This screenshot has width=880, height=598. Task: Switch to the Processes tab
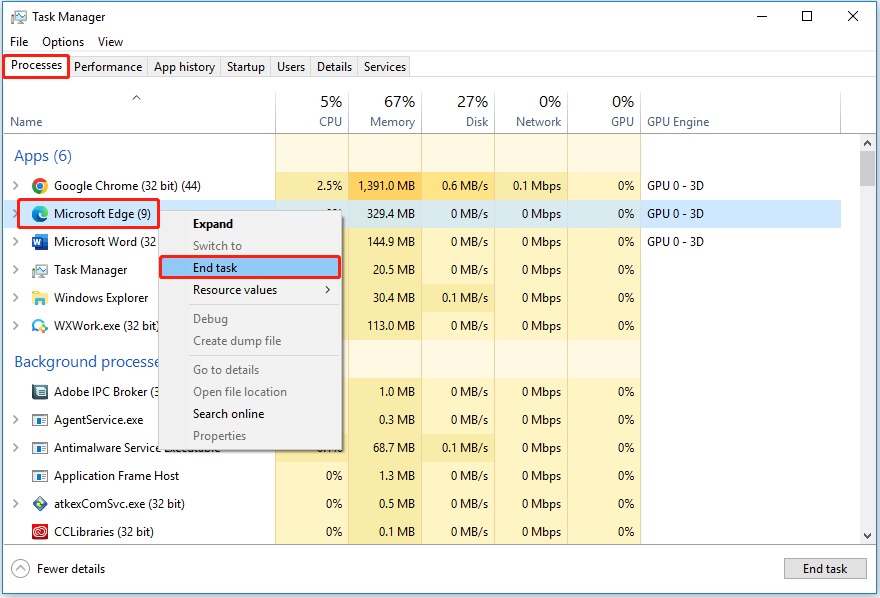point(36,66)
